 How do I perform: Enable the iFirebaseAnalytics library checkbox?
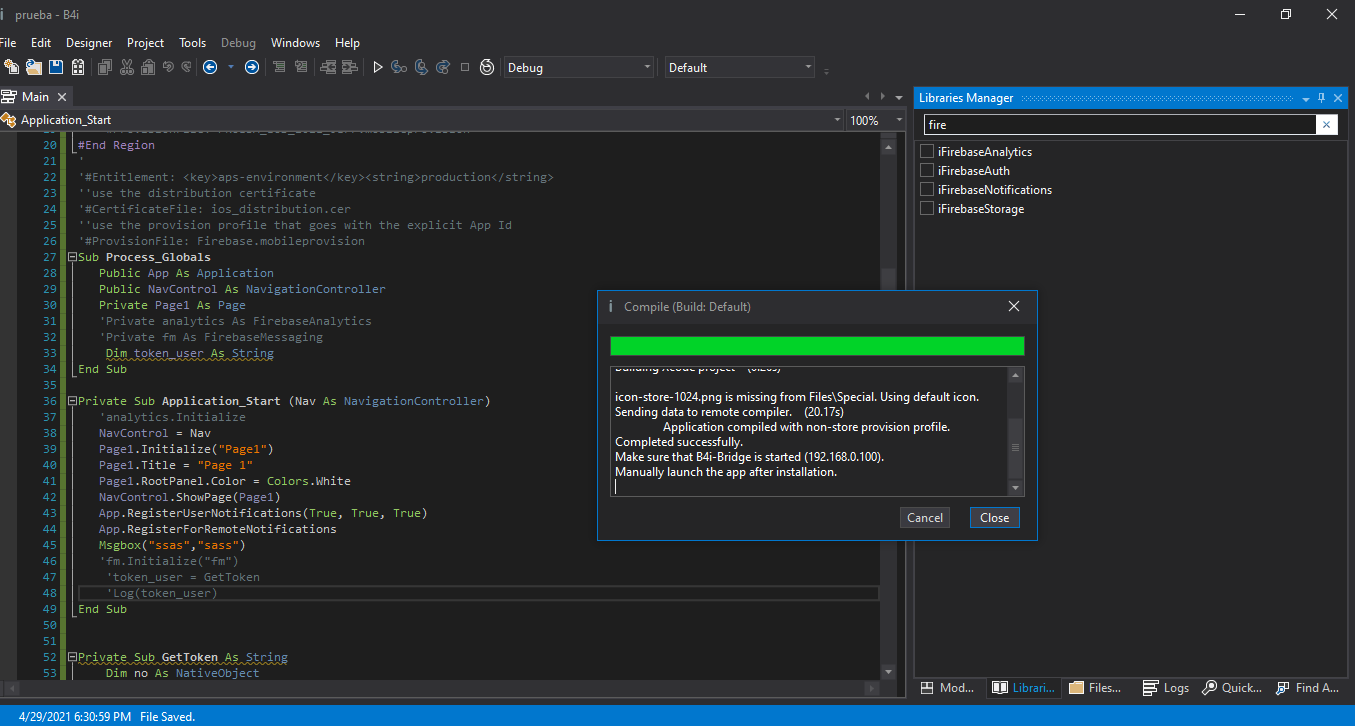tap(927, 152)
